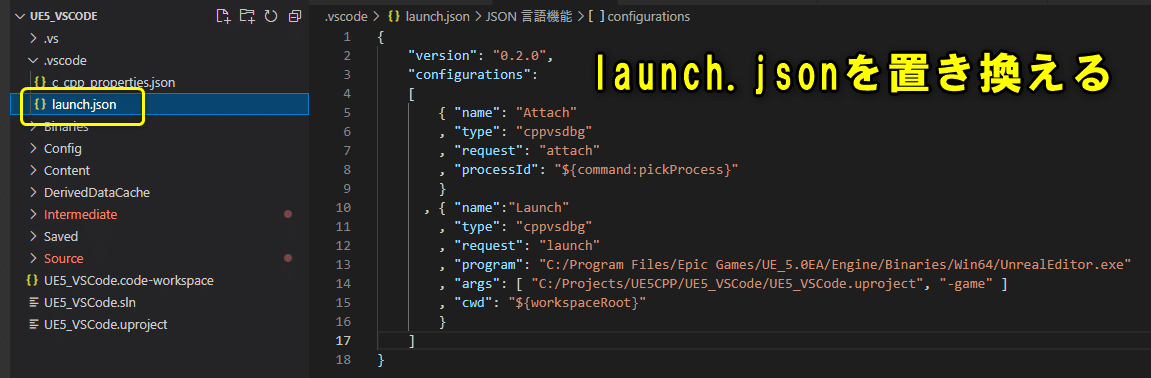
Task: Click the "Attach" name value
Action: tap(547, 112)
